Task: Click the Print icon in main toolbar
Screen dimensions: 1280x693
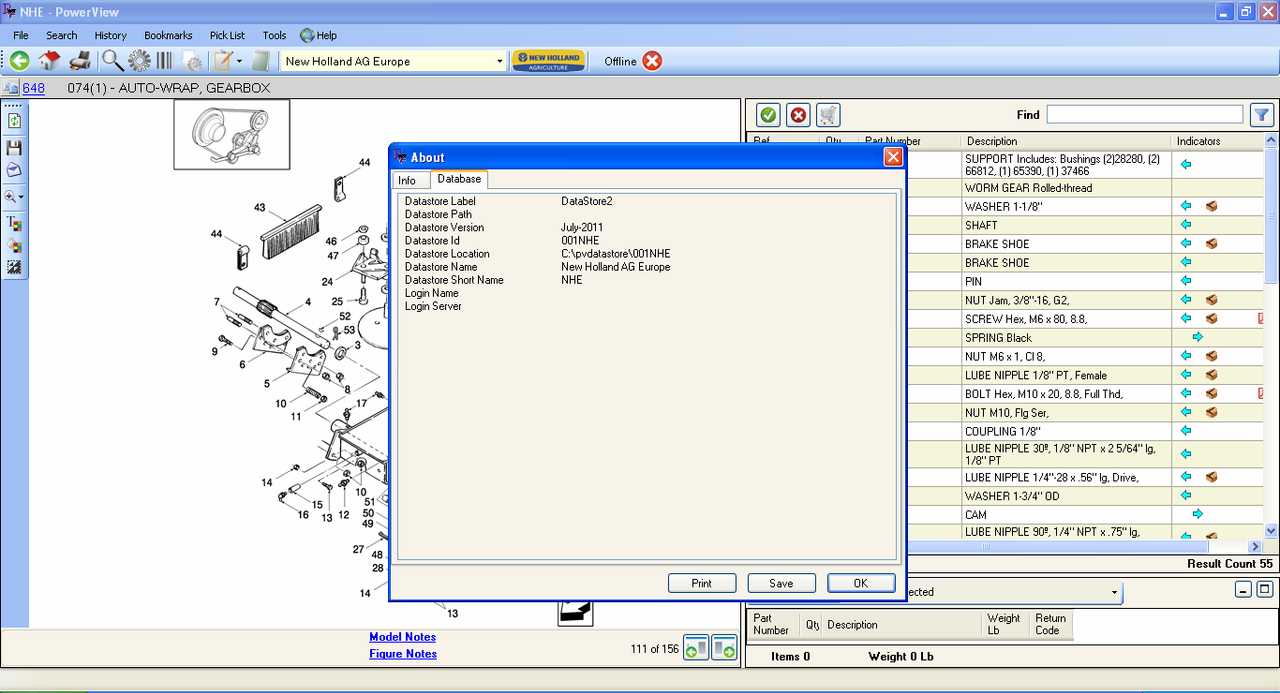Action: (81, 61)
